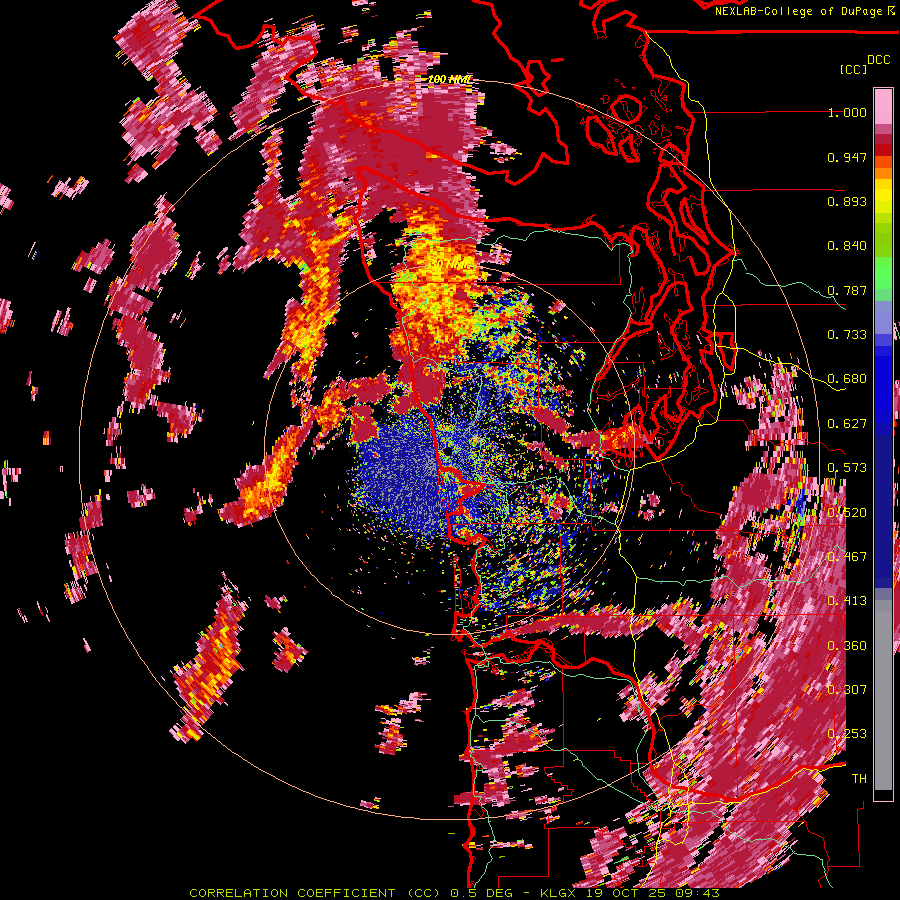The image size is (900, 900).
Task: Select the 0.413 scale value
Action: pyautogui.click(x=847, y=601)
